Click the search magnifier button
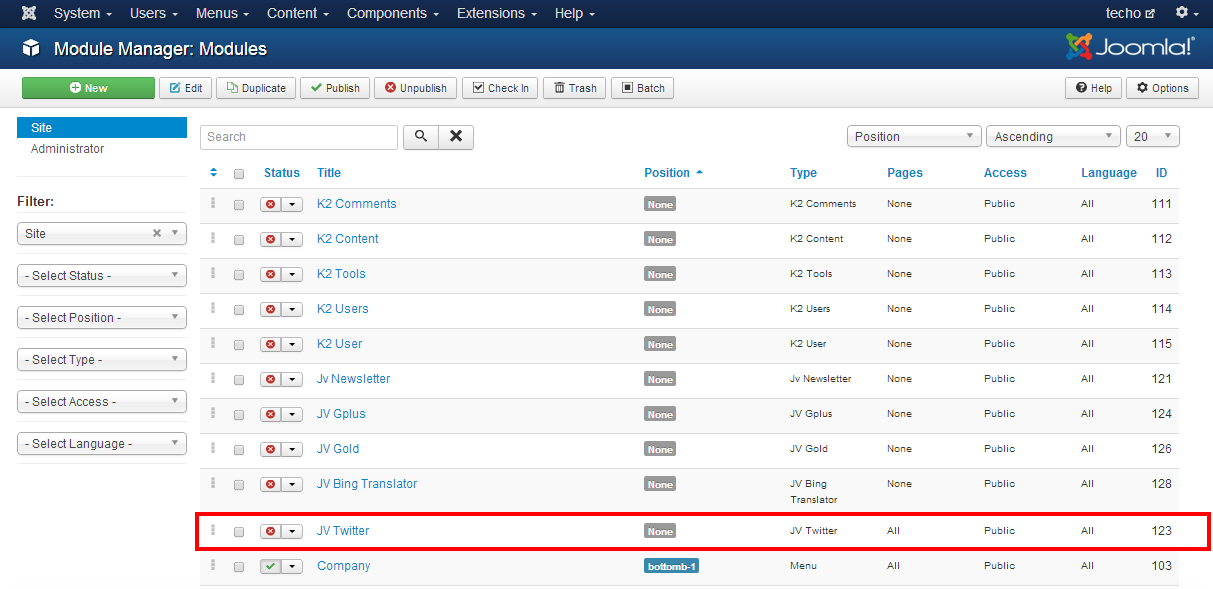1213x589 pixels. tap(421, 137)
